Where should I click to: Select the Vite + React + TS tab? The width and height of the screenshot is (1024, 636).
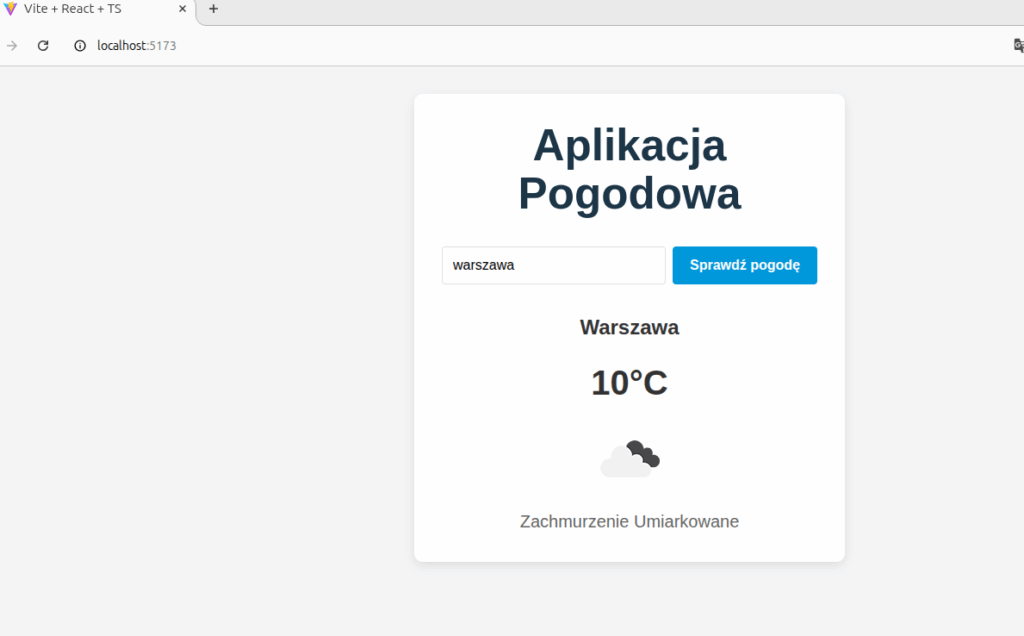tap(97, 9)
